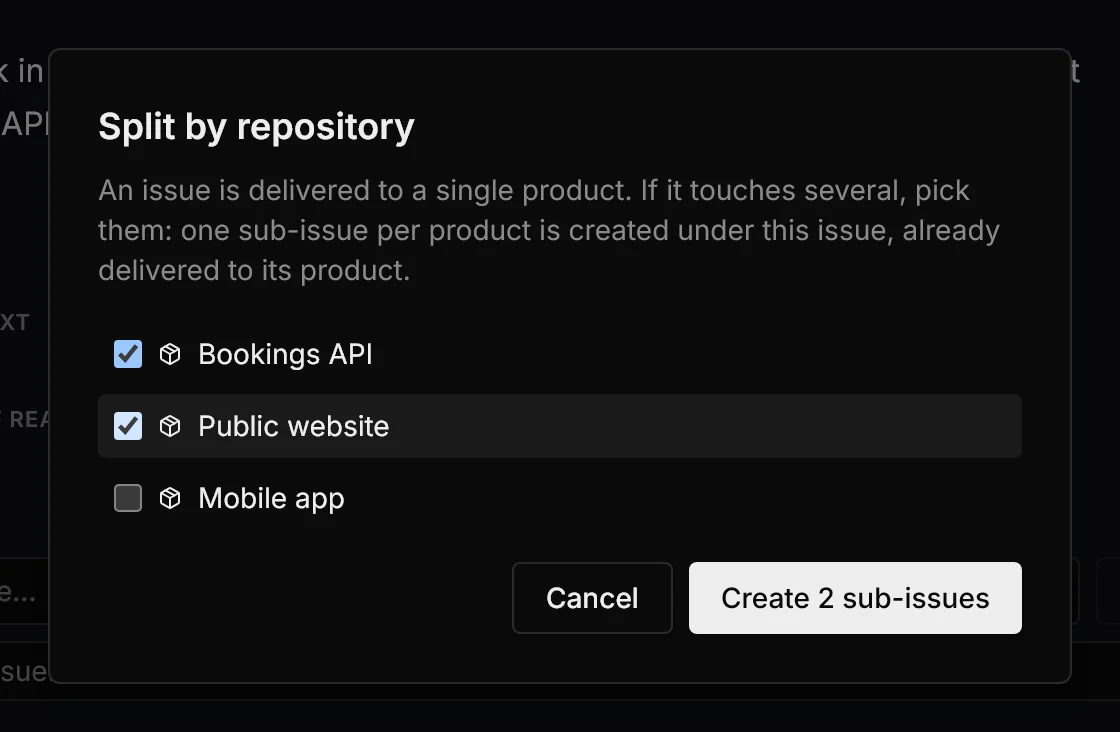Screen dimensions: 1120x732
Task: Create 2 sub-issues
Action: pyautogui.click(x=855, y=598)
